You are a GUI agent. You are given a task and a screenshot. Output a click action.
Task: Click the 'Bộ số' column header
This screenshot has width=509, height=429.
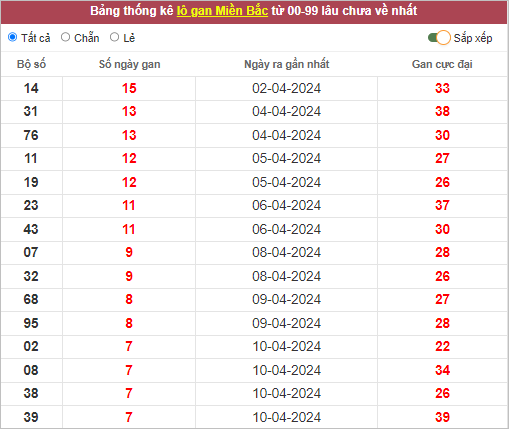(31, 64)
